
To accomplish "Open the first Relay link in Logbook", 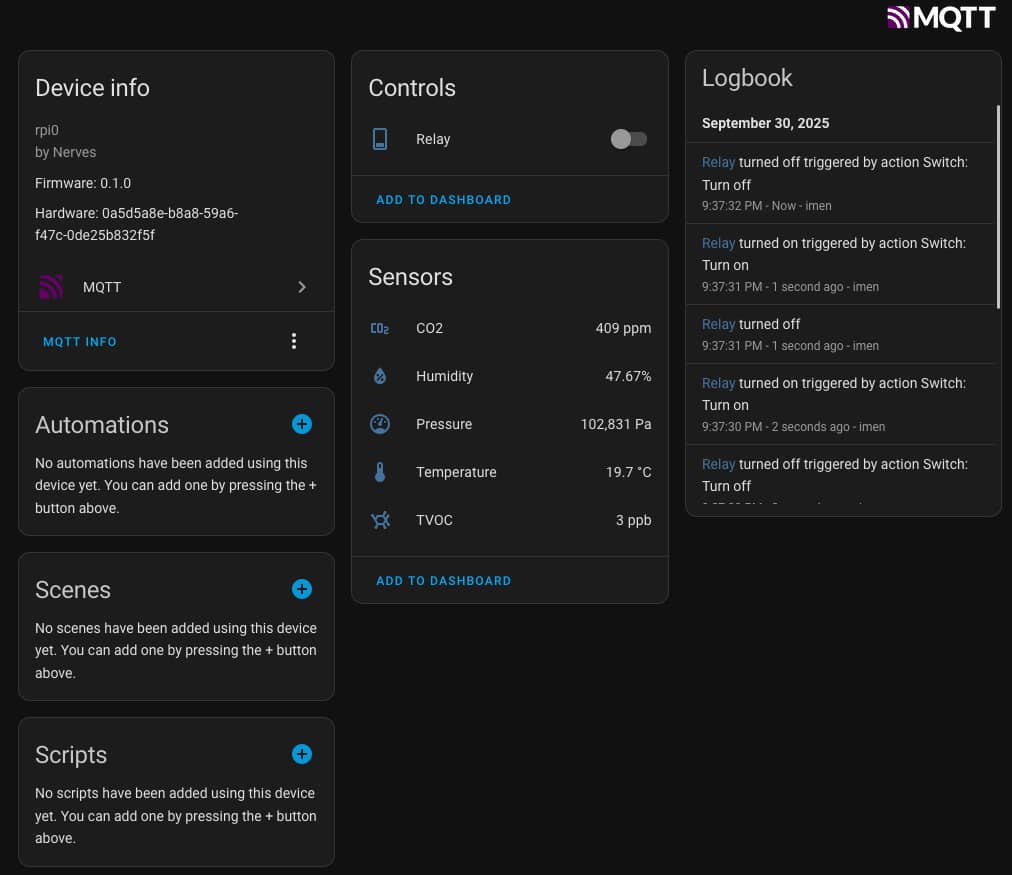I will 718,162.
